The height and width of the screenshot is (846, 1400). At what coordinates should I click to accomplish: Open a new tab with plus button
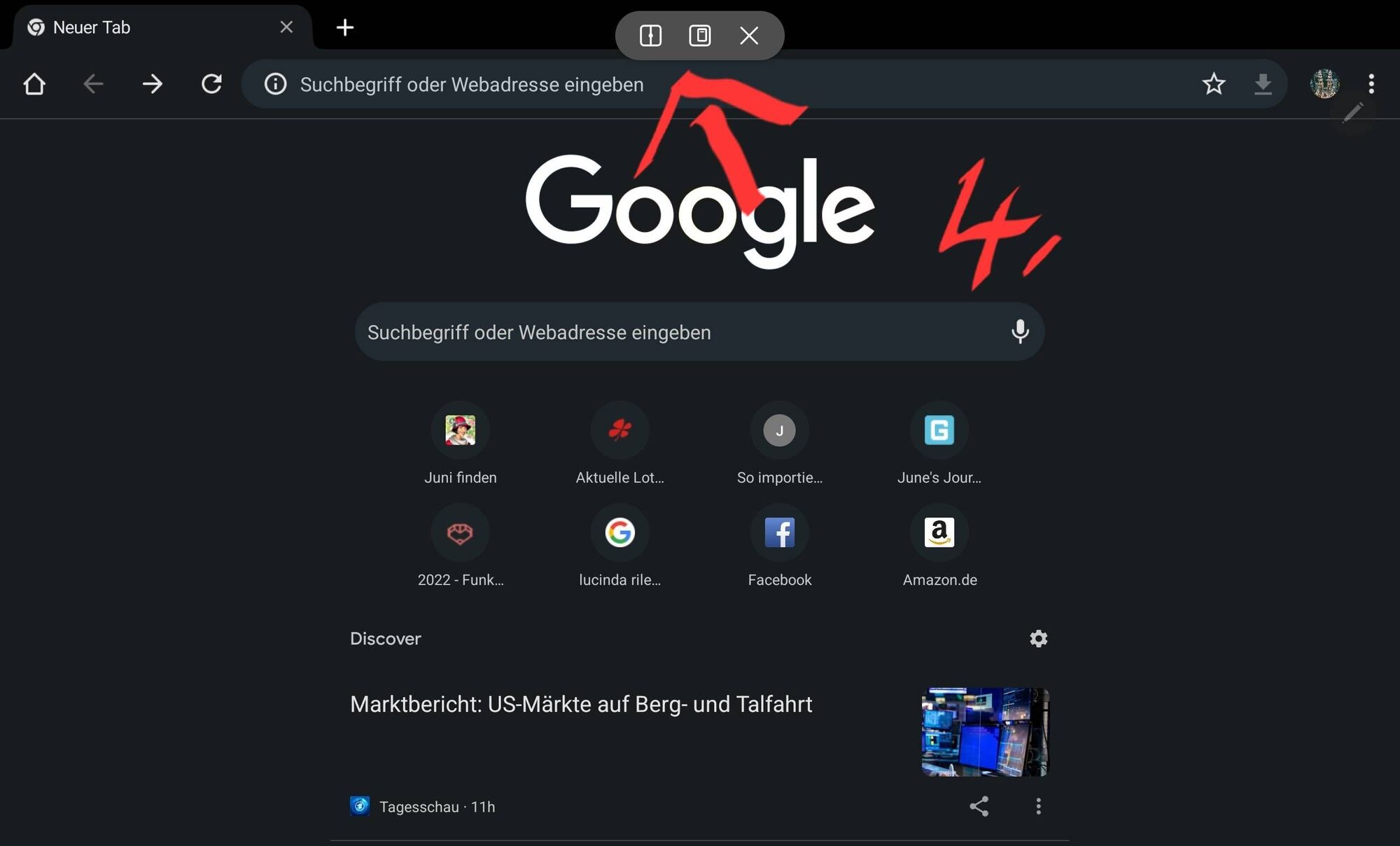(x=345, y=27)
